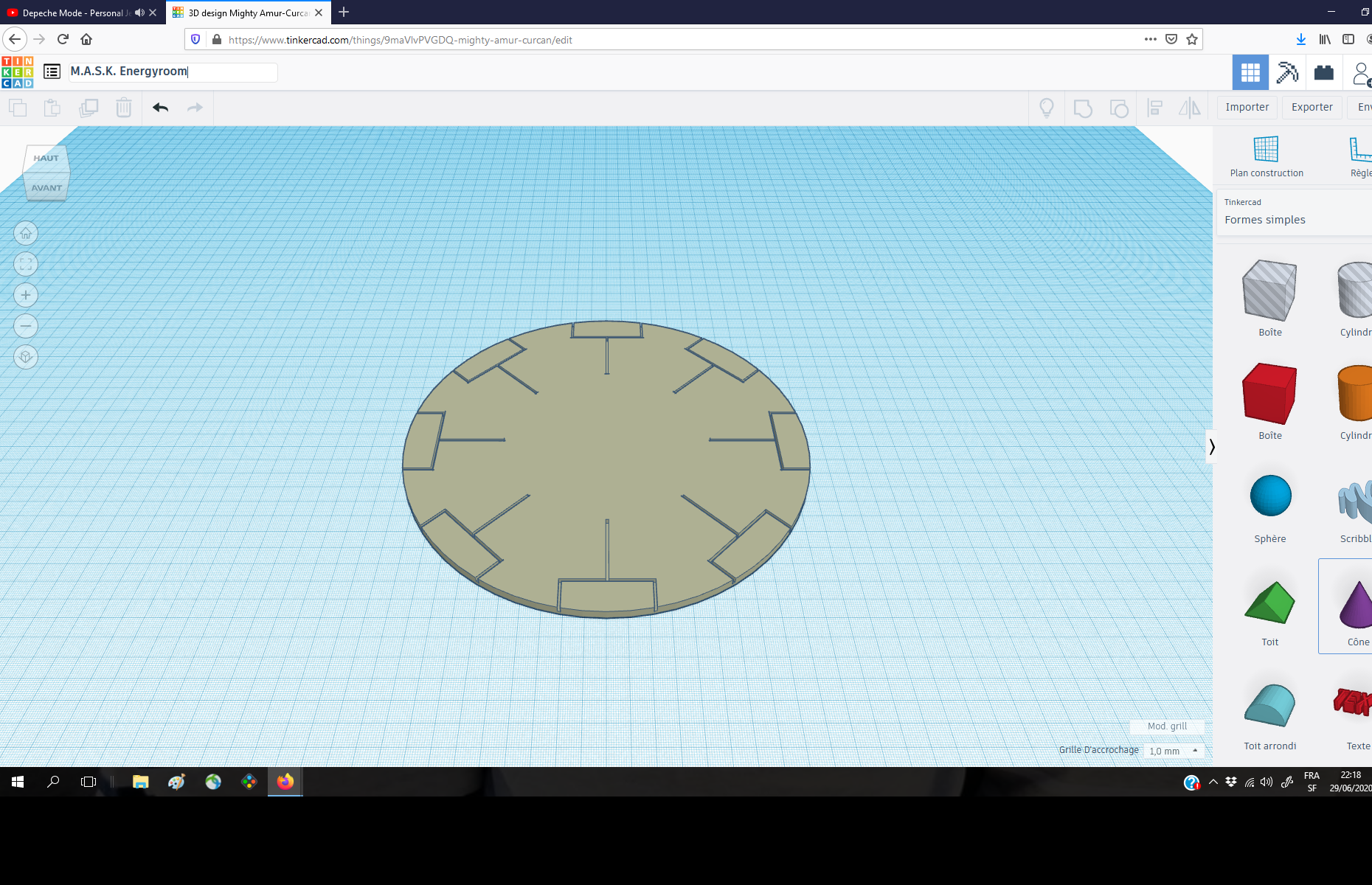Show hidden system tray icons chevron
The width and height of the screenshot is (1372, 885).
[1213, 782]
